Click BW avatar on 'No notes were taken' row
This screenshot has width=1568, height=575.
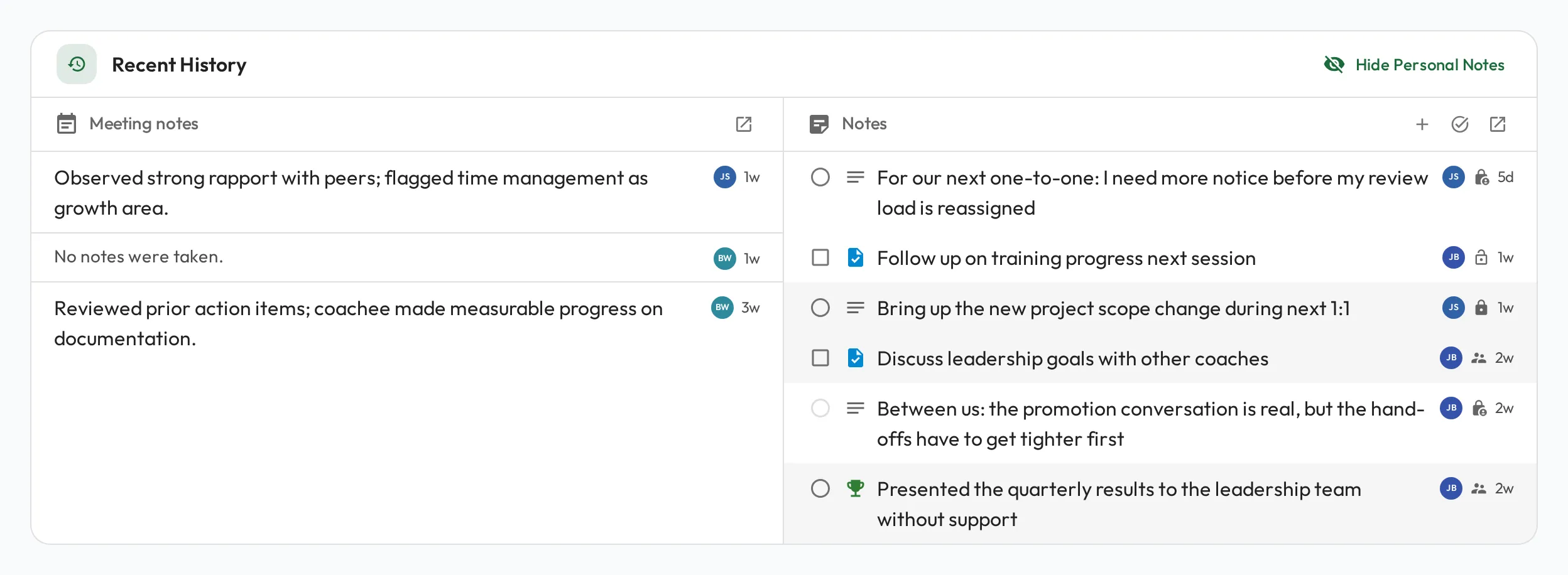point(725,258)
